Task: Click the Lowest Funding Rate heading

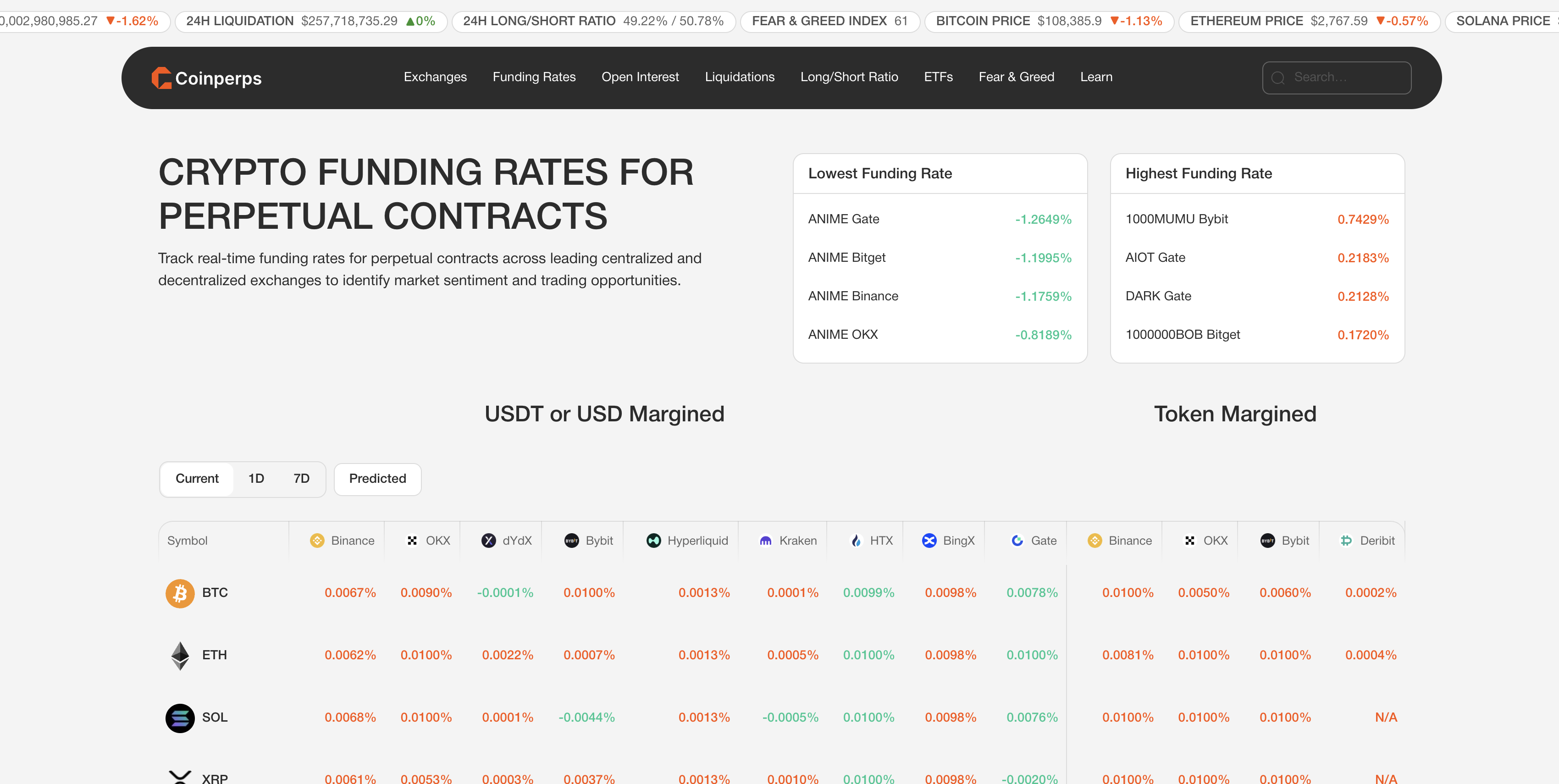Action: pyautogui.click(x=880, y=174)
